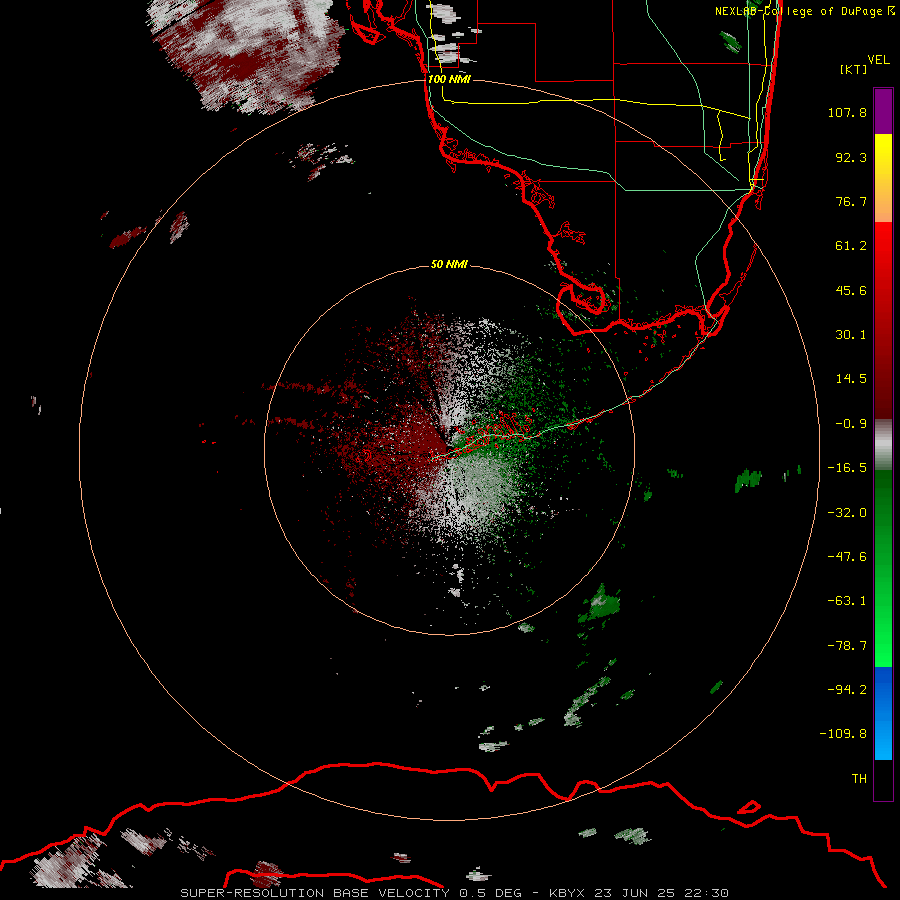Click the -0.9 velocity scale value

[x=851, y=424]
